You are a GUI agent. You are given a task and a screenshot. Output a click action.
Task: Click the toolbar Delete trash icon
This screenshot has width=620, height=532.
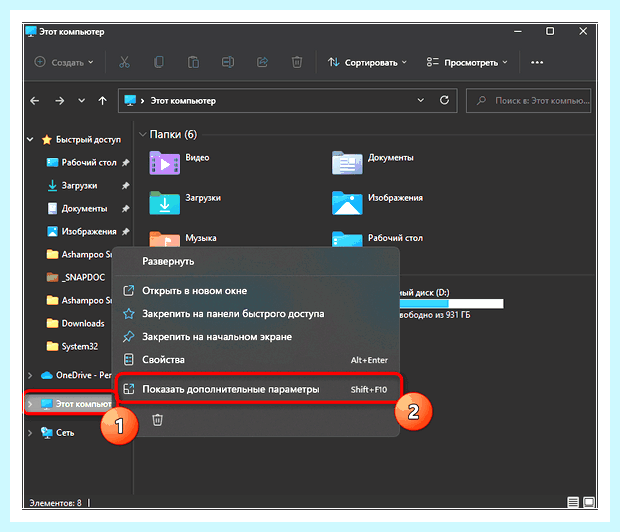click(x=297, y=62)
